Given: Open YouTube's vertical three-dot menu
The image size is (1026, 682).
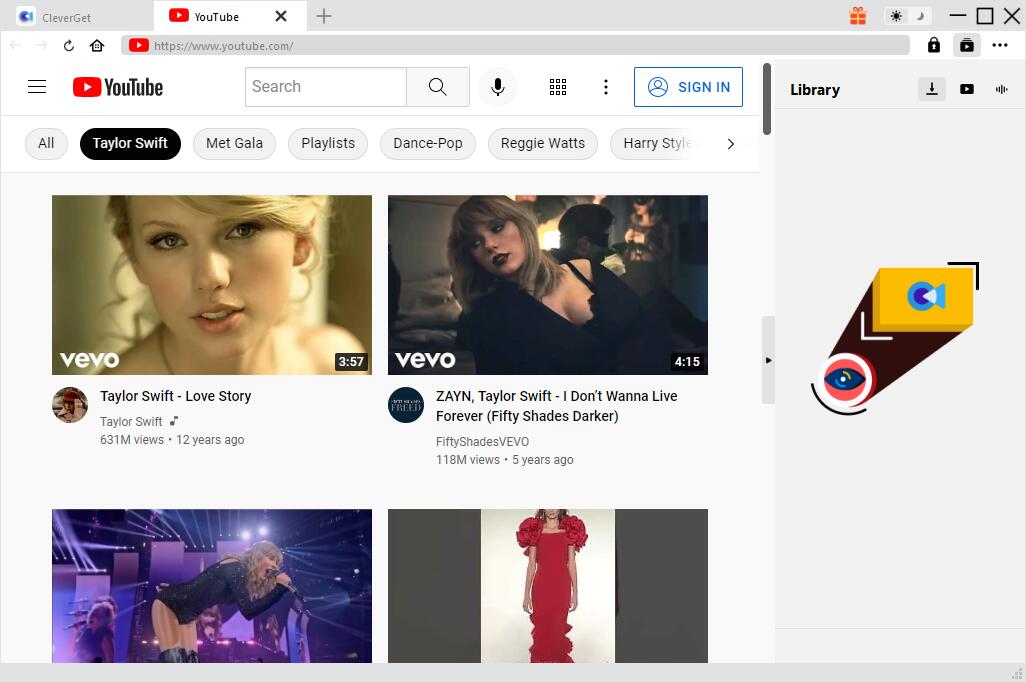Looking at the screenshot, I should [606, 87].
